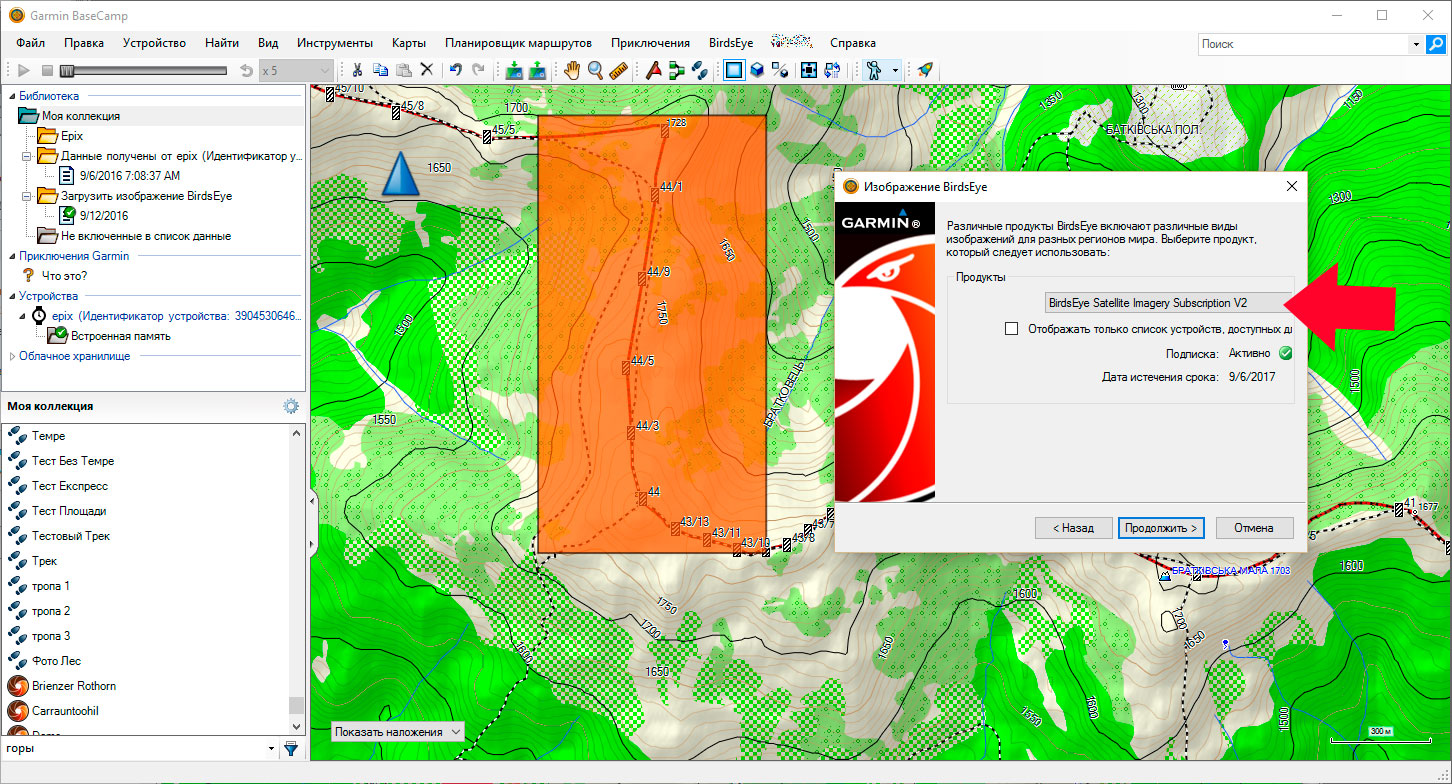Open the Инструменты menu
This screenshot has height=784, width=1452.
[x=334, y=43]
